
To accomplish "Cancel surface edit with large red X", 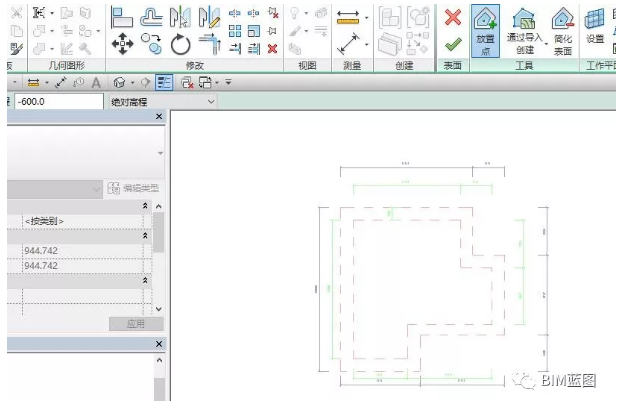I will 453,17.
